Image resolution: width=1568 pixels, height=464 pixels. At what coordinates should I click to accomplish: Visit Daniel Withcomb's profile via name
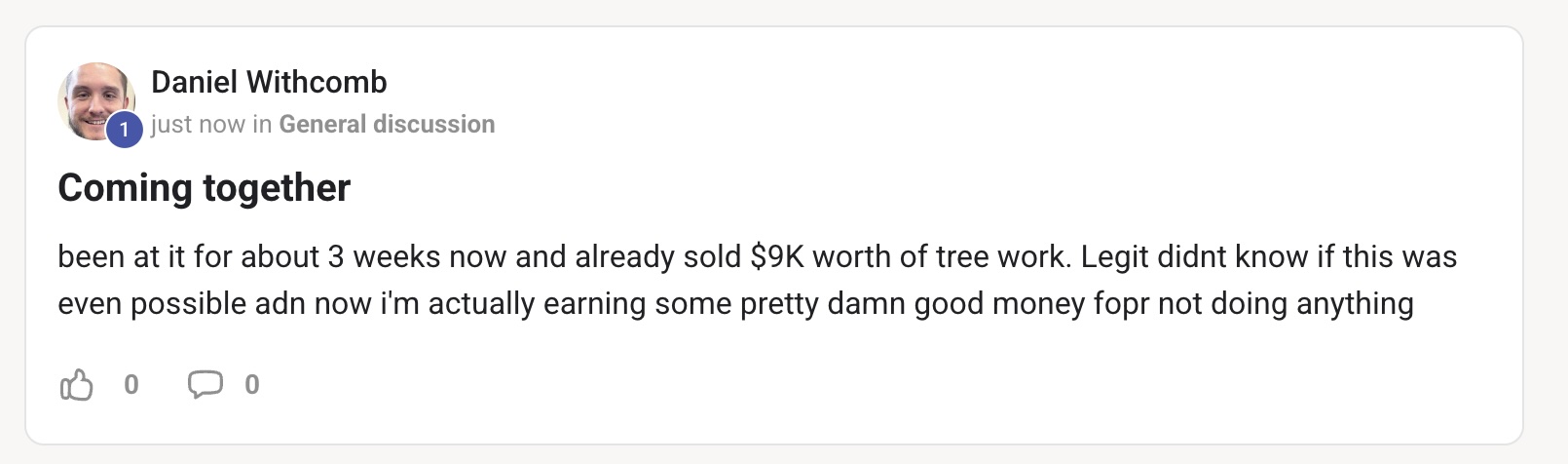coord(269,82)
